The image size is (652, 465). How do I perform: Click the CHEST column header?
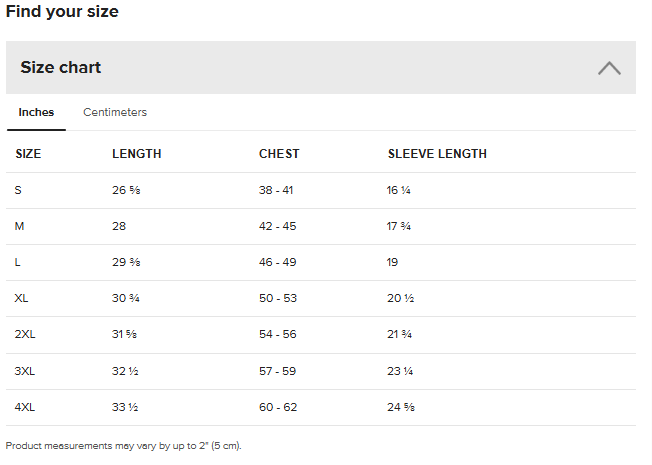[x=279, y=154]
